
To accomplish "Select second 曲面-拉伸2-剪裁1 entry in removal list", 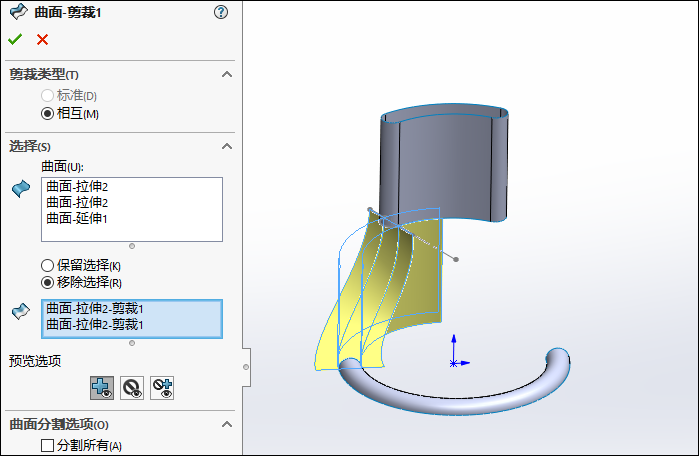I will tap(95, 325).
